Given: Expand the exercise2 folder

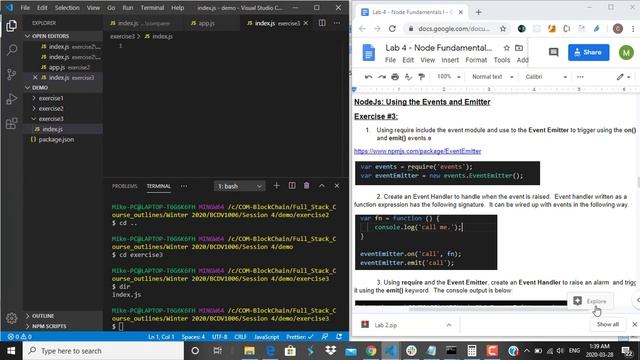Looking at the screenshot, I should 51,109.
